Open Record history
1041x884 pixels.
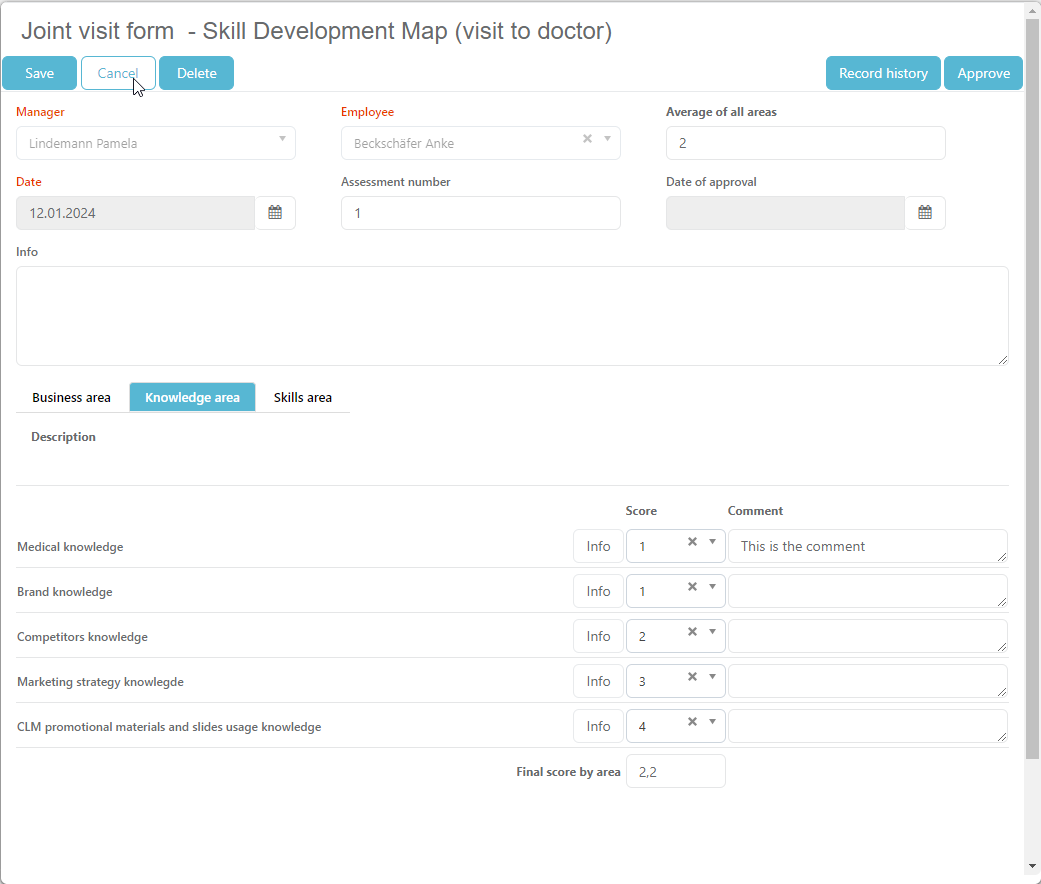pyautogui.click(x=883, y=73)
